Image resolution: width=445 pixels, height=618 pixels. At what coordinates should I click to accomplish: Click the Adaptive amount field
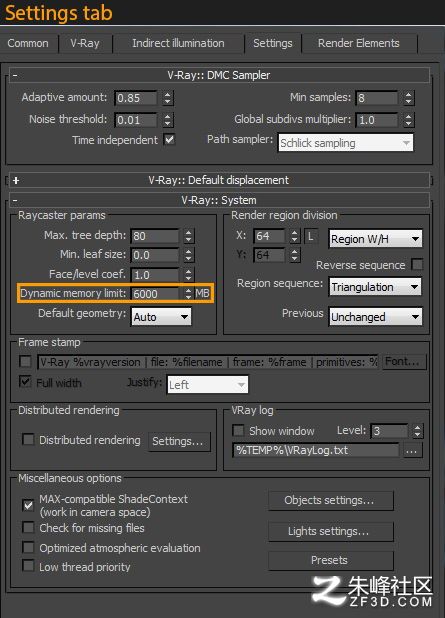[x=136, y=98]
